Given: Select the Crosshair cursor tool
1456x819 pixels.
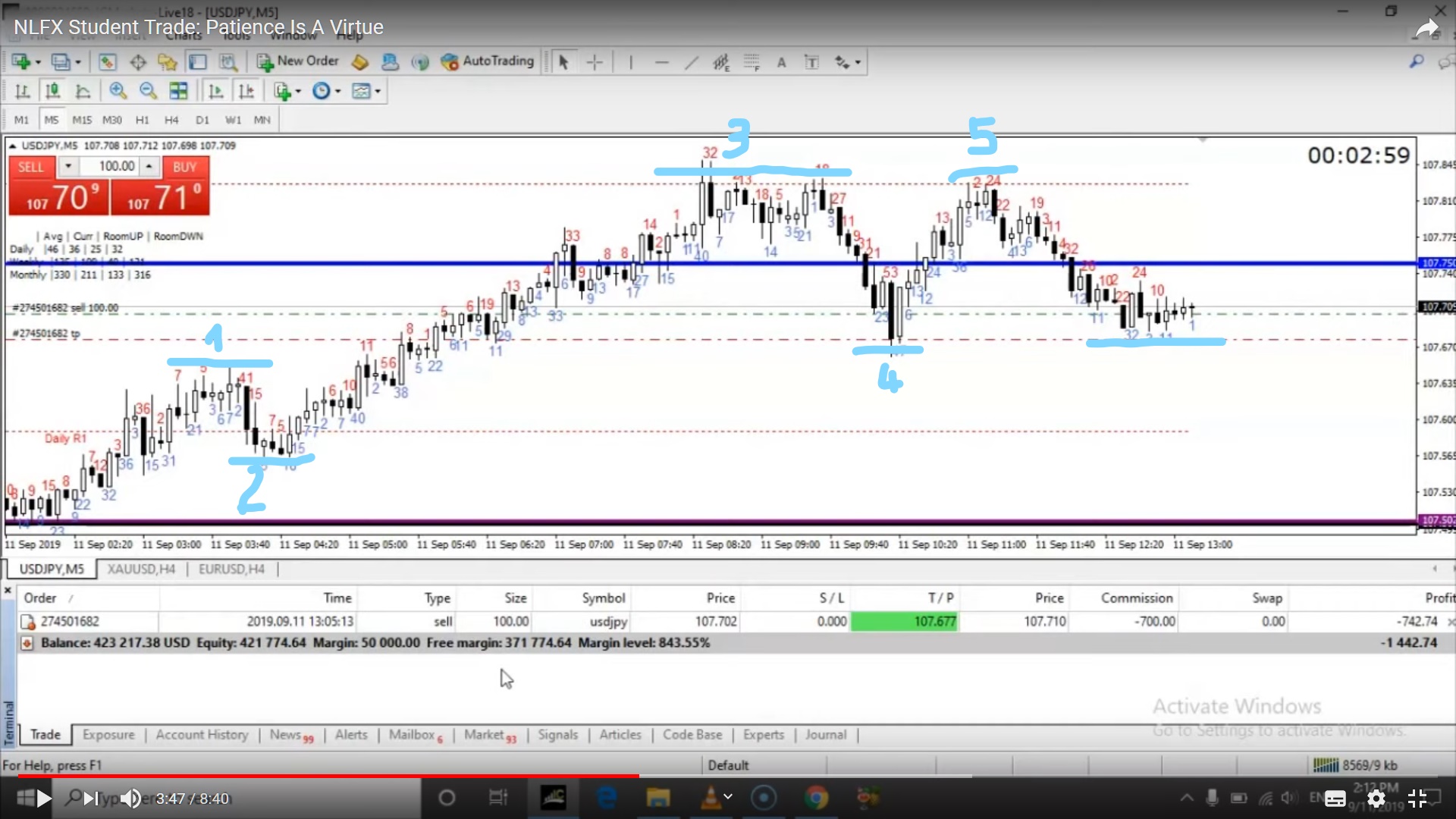Looking at the screenshot, I should pyautogui.click(x=595, y=62).
